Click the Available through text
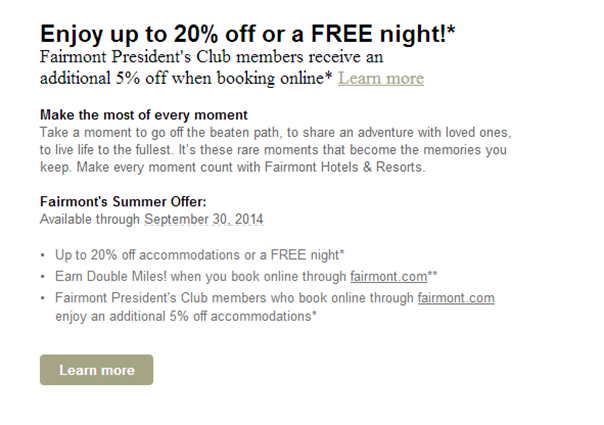 90,219
